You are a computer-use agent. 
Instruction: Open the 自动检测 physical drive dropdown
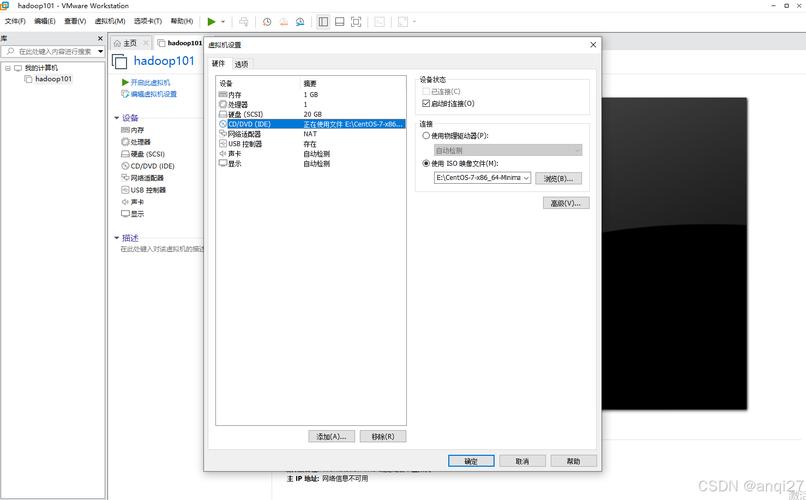(x=508, y=150)
